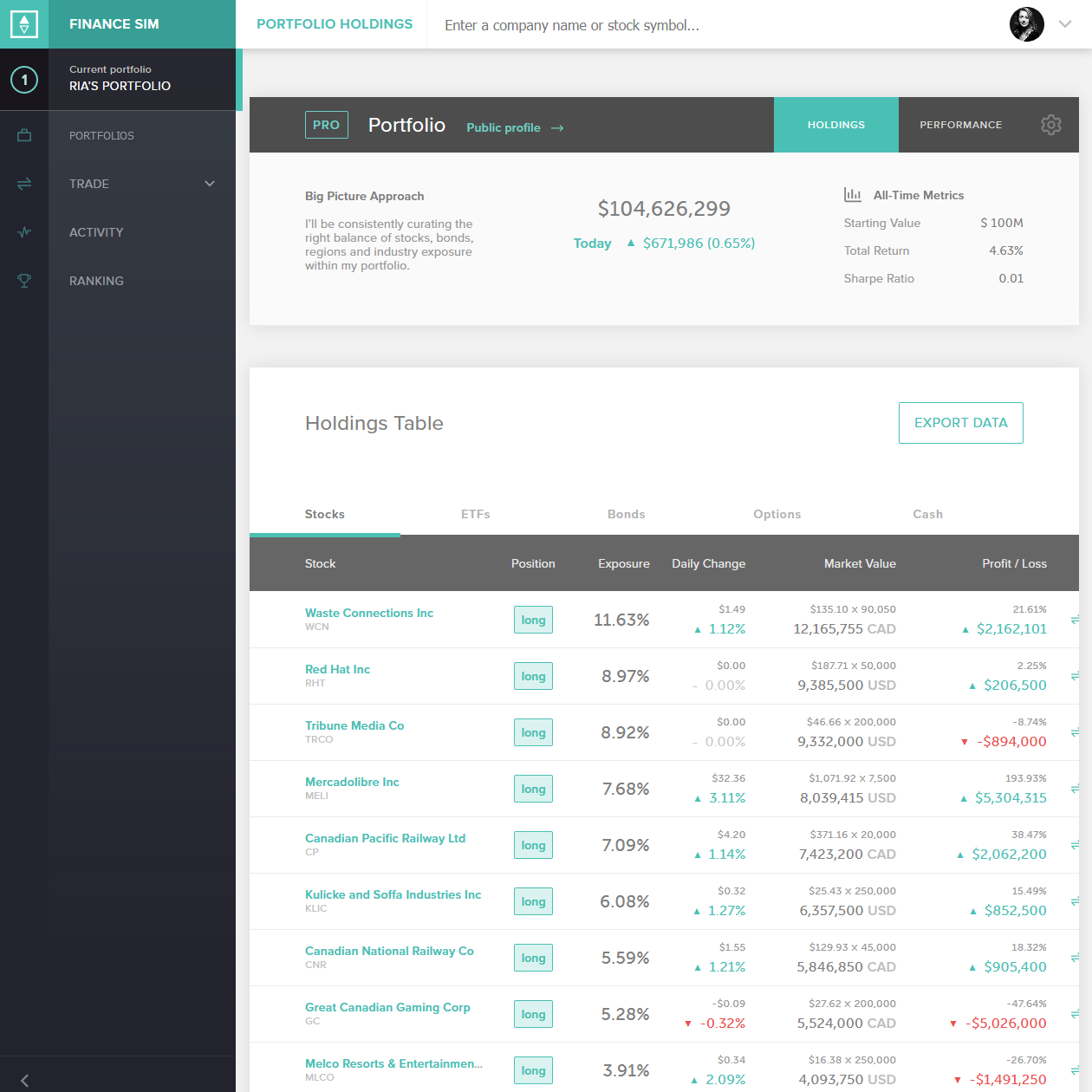Sort by the Daily Change column header

click(x=708, y=563)
